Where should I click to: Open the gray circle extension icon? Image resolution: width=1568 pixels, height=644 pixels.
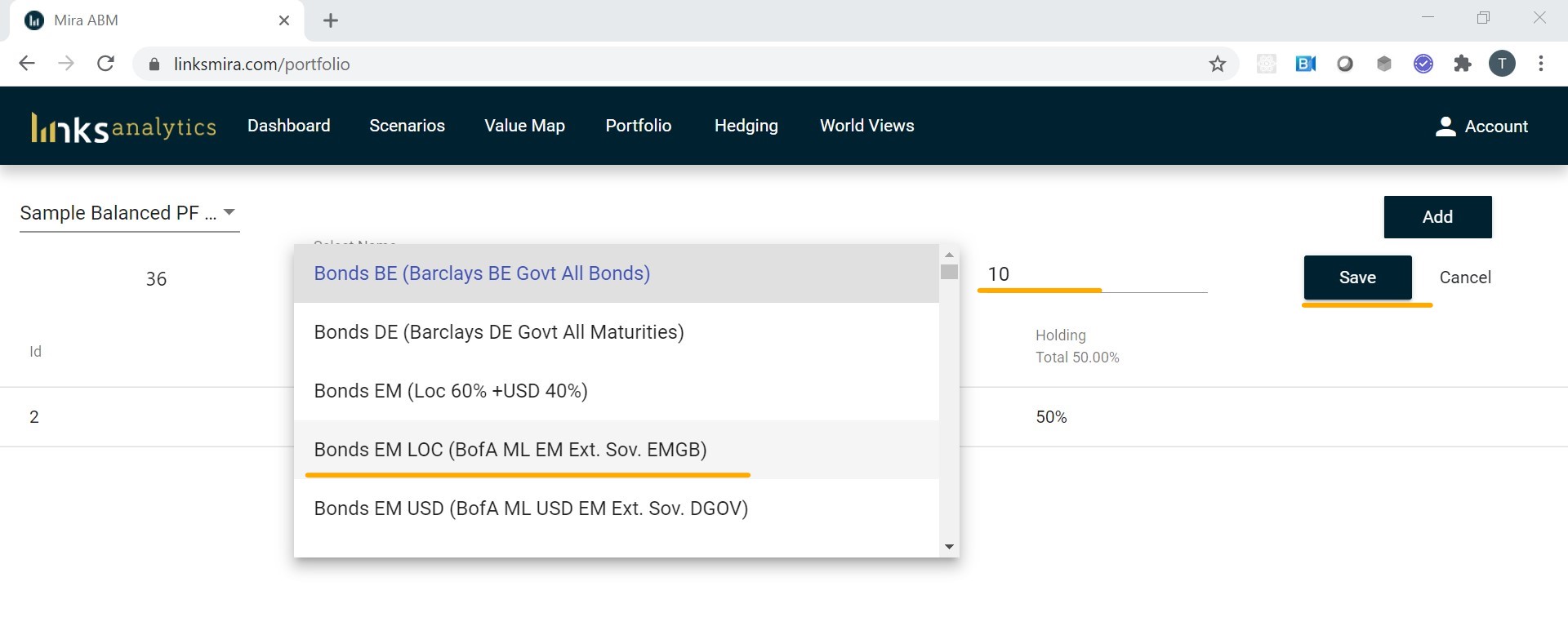[1344, 64]
